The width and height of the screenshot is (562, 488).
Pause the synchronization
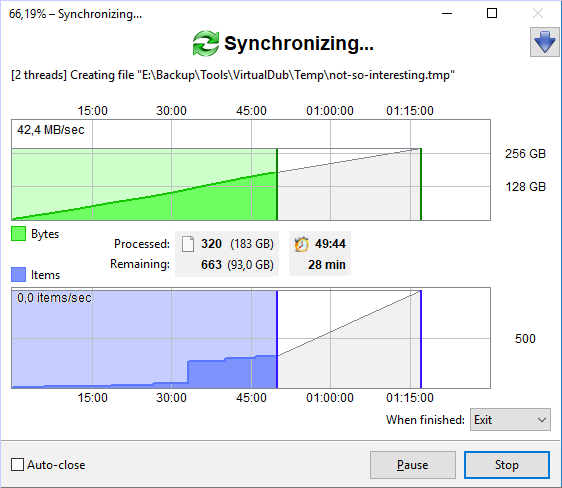point(413,465)
